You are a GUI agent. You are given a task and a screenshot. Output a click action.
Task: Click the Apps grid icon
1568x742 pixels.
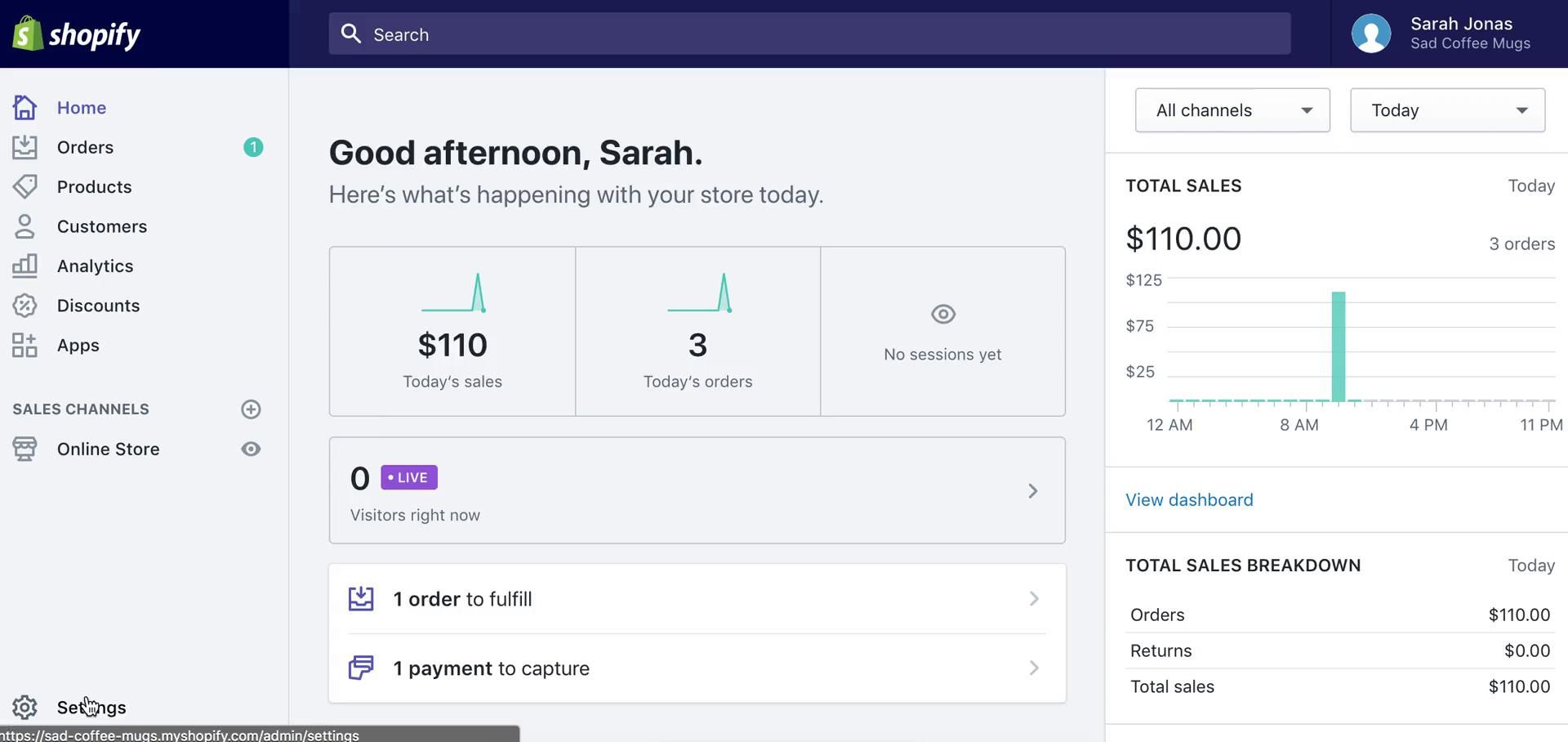(24, 346)
